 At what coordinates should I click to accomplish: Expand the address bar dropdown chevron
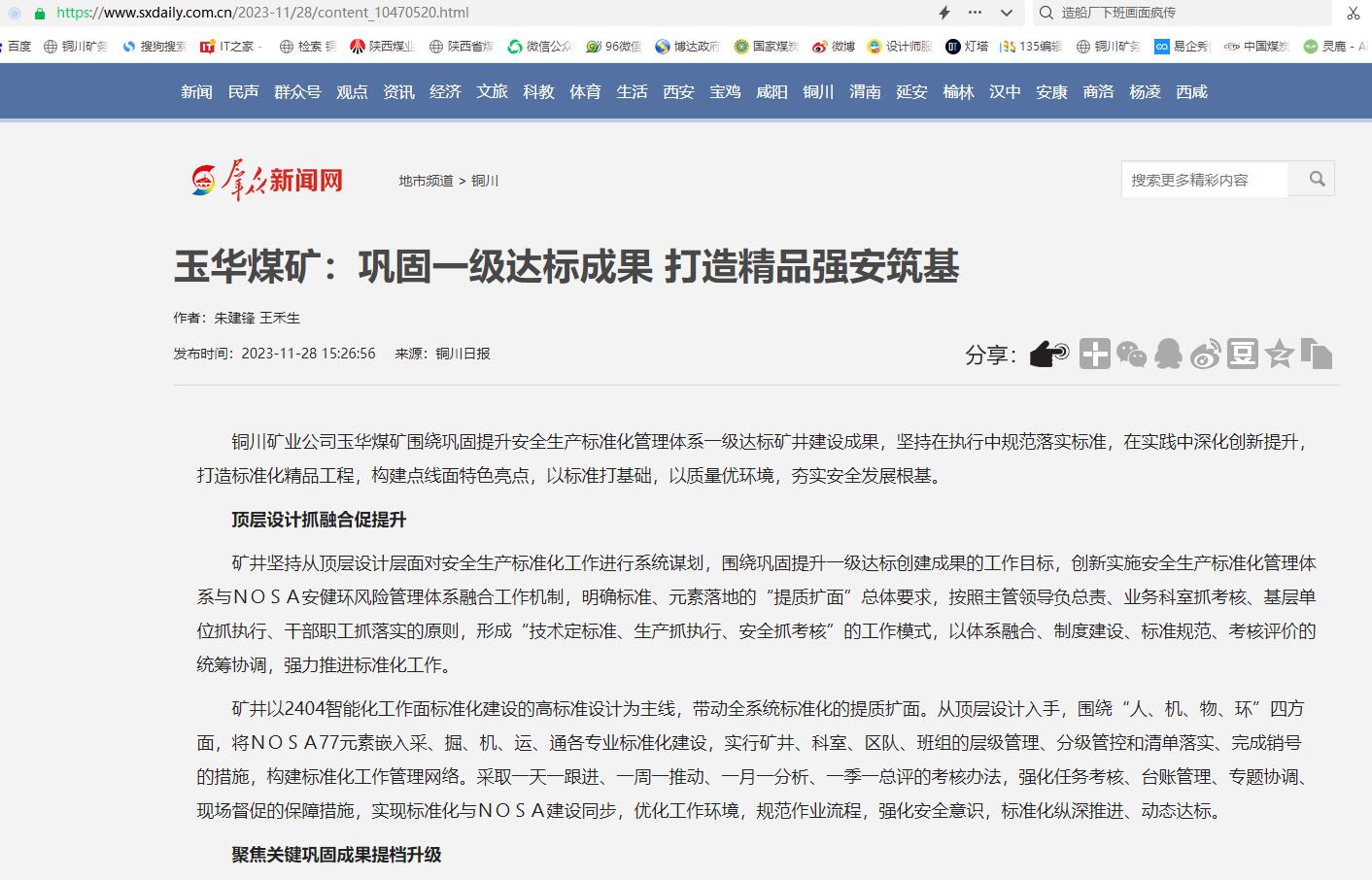pyautogui.click(x=1007, y=13)
